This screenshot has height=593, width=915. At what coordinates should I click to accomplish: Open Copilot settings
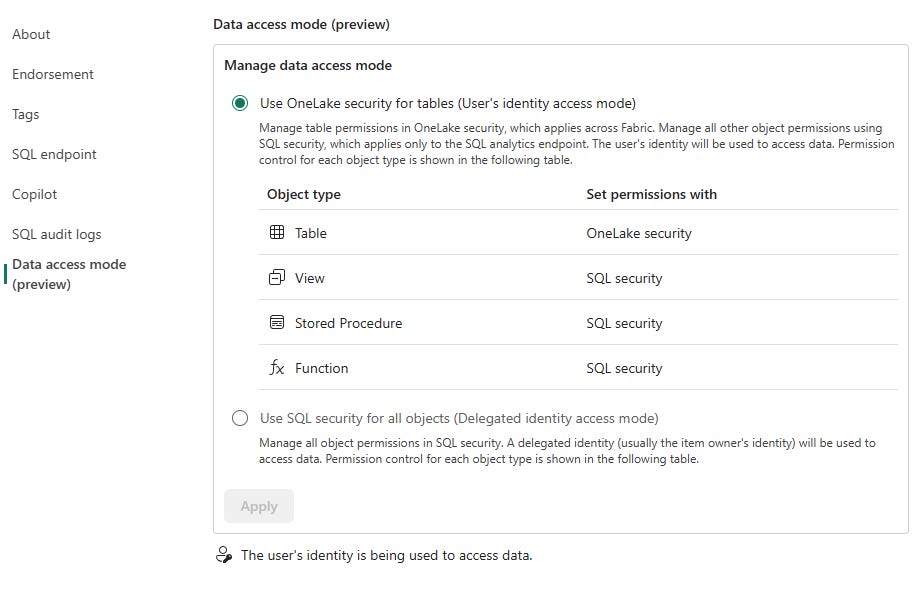(34, 194)
